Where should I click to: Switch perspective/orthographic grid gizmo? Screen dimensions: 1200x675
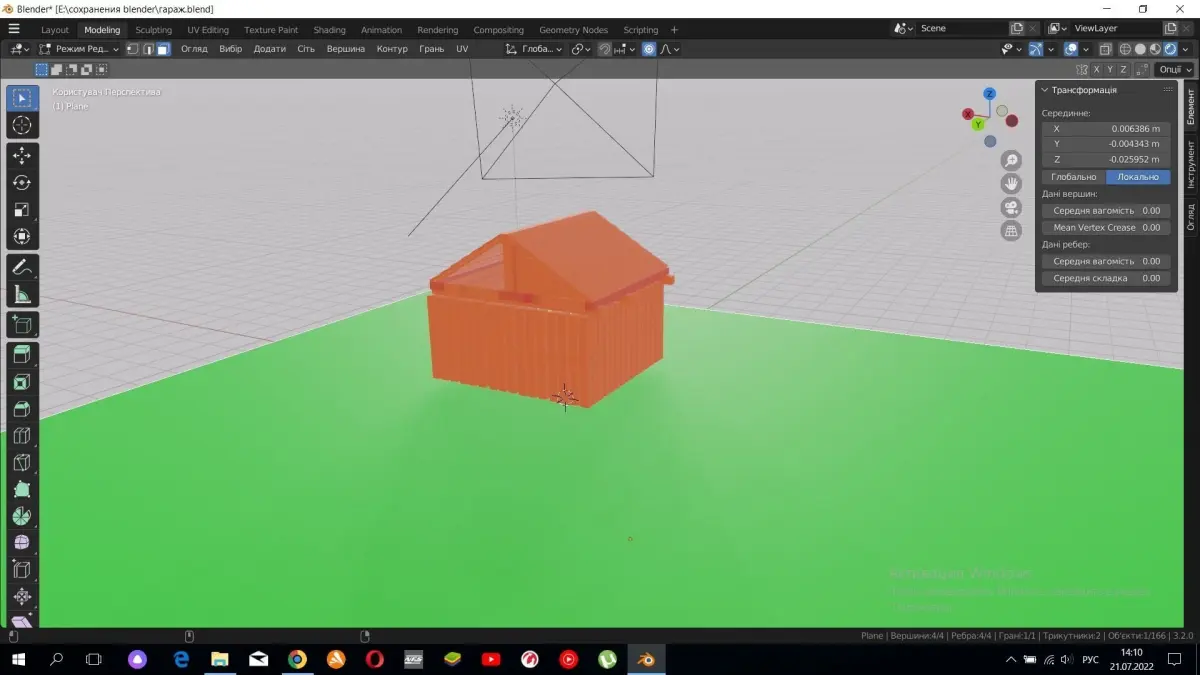[x=1011, y=230]
